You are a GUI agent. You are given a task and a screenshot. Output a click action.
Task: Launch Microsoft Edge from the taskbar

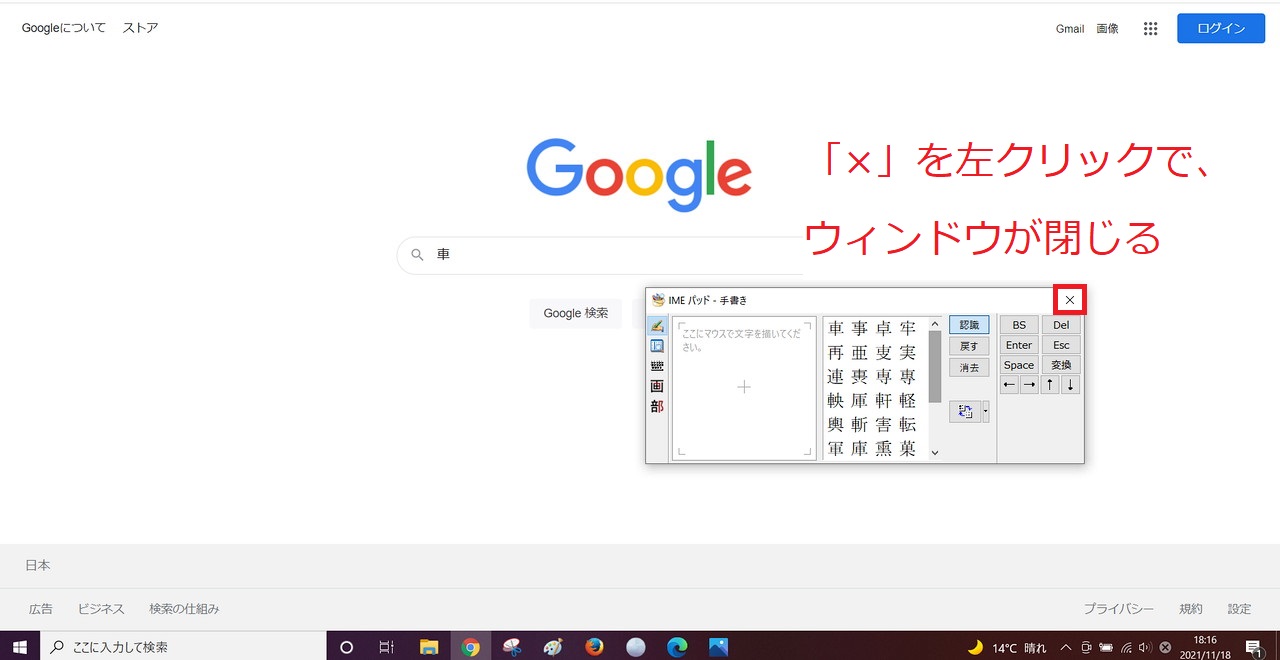pyautogui.click(x=677, y=647)
